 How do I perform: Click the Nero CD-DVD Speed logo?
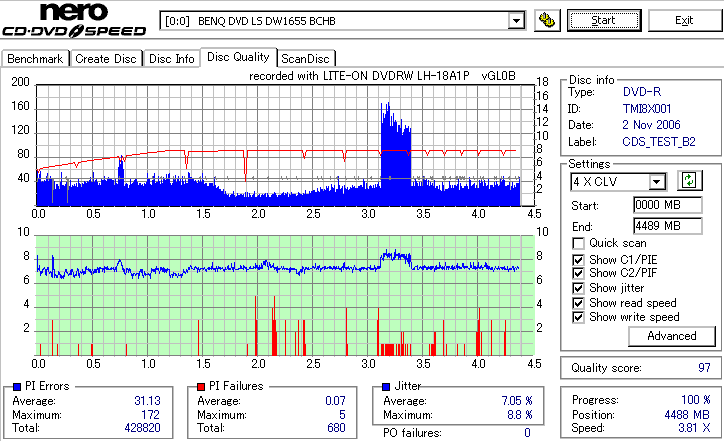[74, 20]
